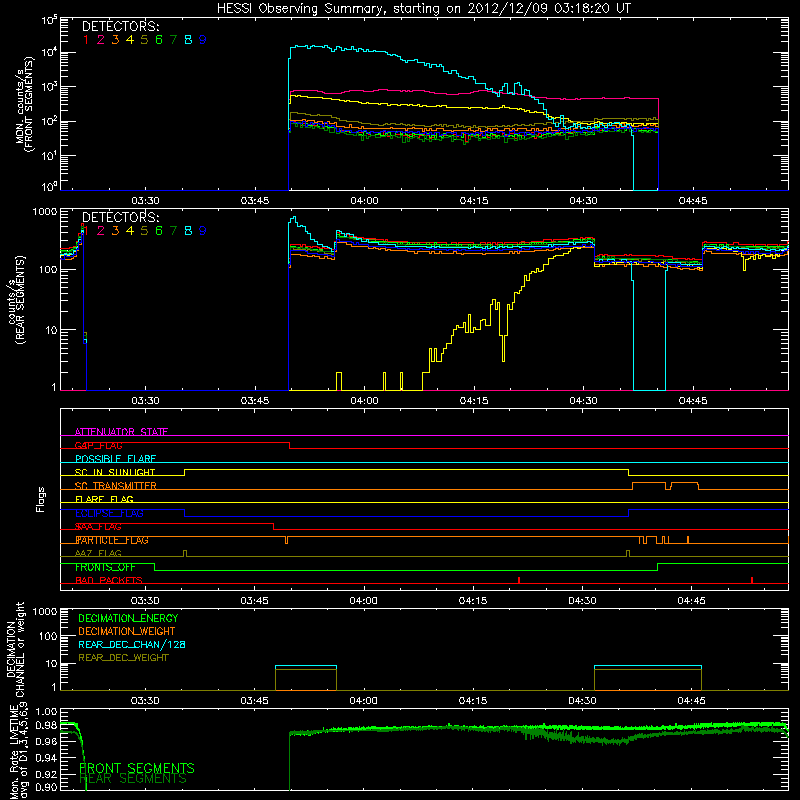Select FRONT SEGMENTS legend in livetime panel
The image size is (800, 800).
click(x=137, y=768)
